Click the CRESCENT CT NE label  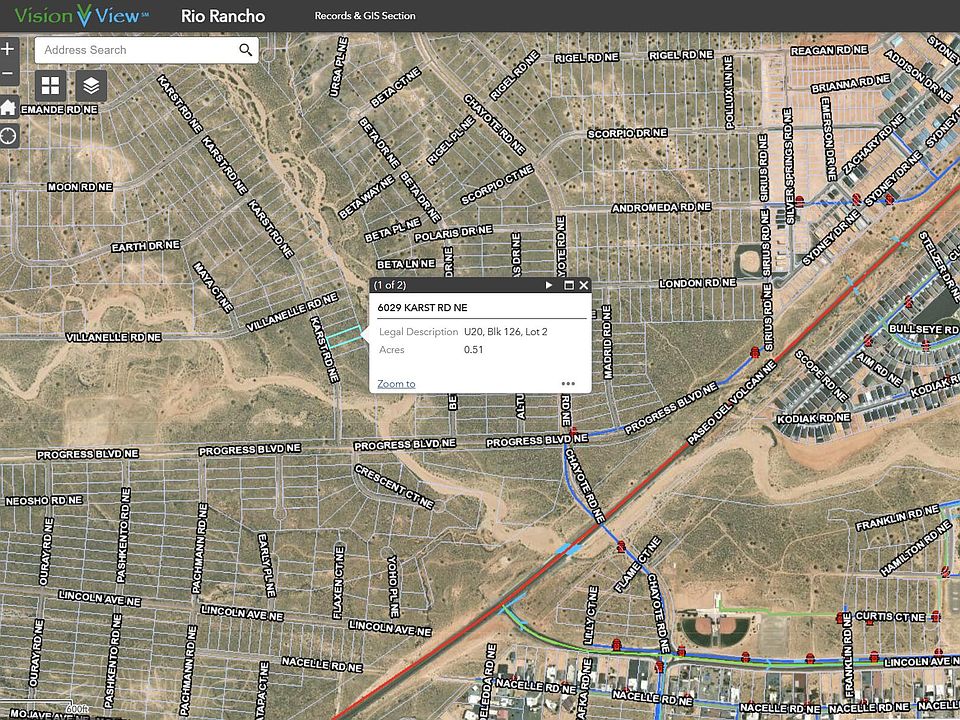[394, 487]
